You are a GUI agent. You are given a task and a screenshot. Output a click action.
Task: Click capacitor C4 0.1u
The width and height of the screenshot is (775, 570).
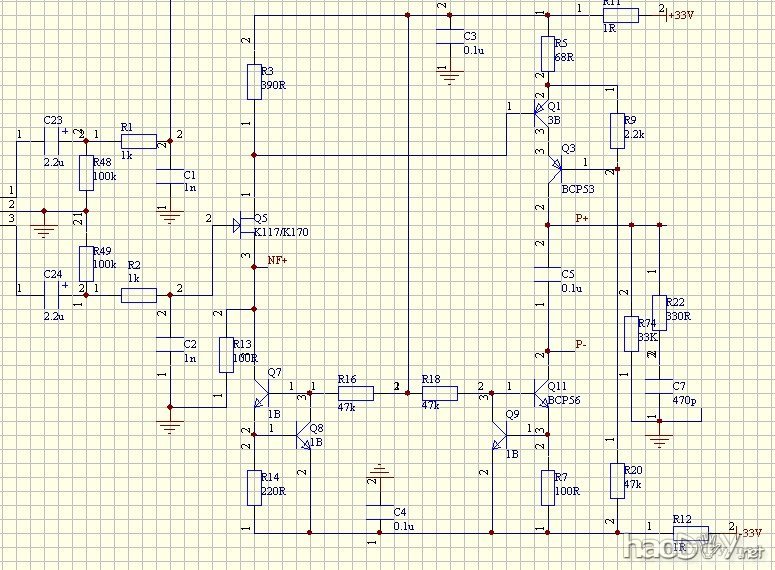(x=378, y=510)
